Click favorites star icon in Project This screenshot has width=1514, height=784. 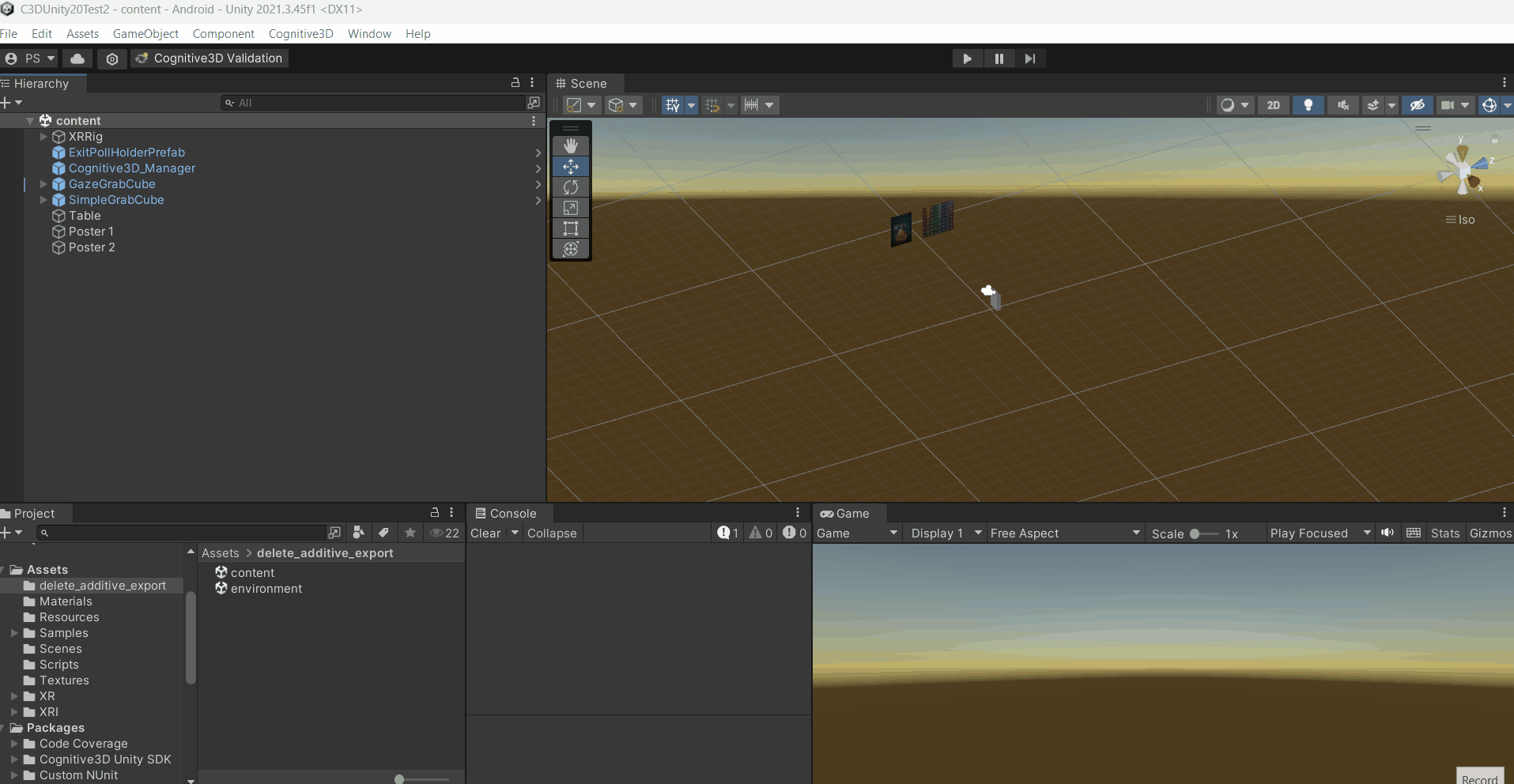(x=410, y=533)
